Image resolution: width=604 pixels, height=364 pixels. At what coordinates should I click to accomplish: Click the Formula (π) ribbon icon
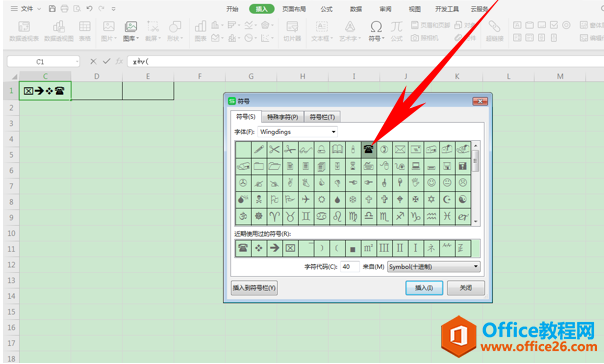tap(396, 31)
